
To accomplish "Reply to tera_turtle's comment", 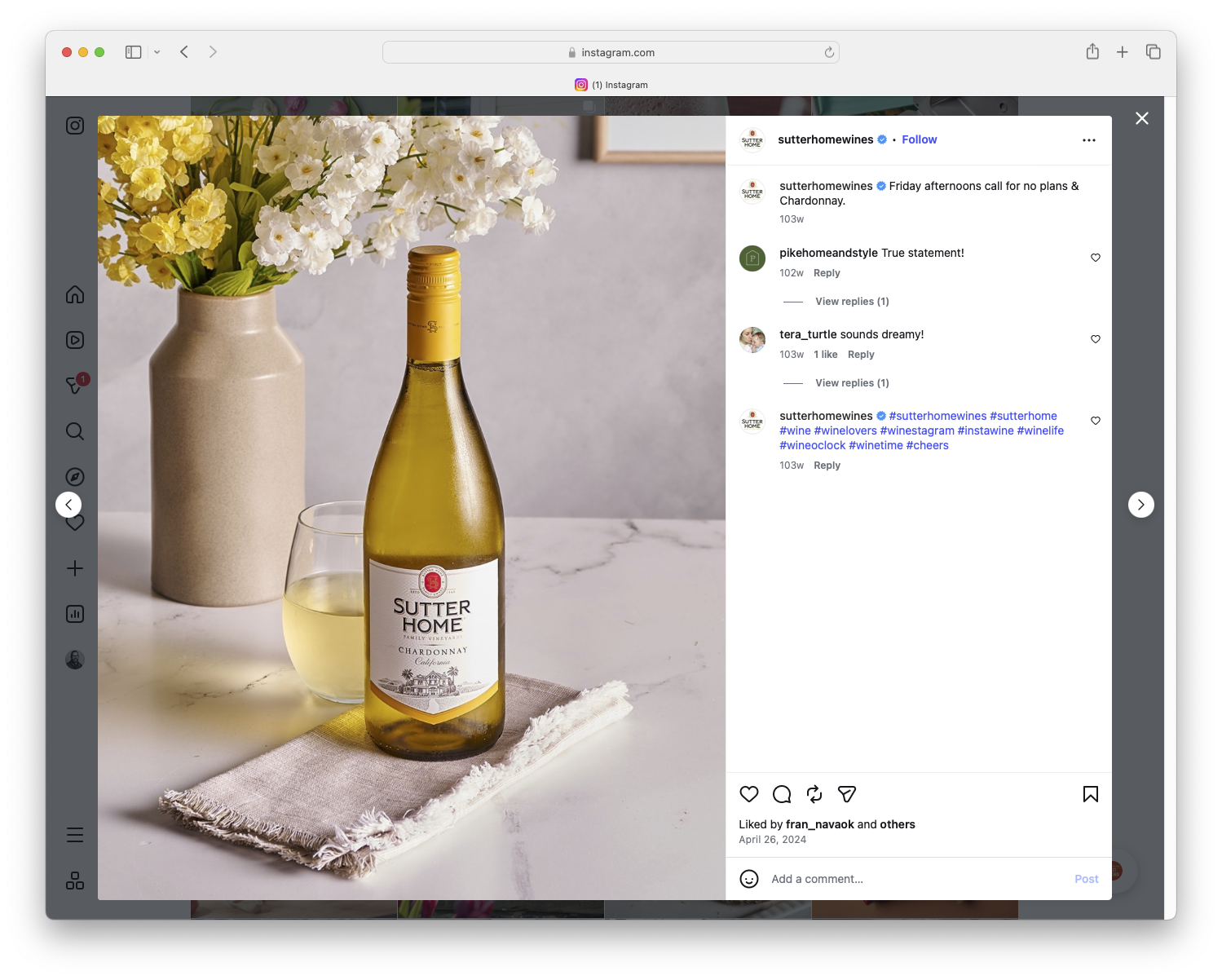I will (x=861, y=355).
